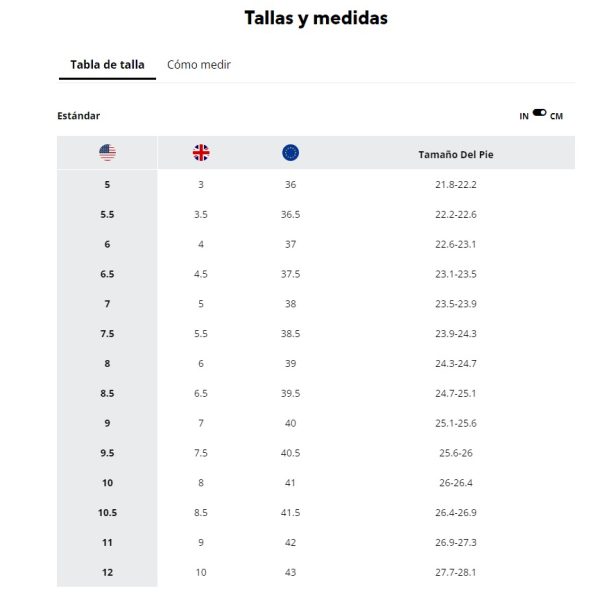Image resolution: width=600 pixels, height=600 pixels.
Task: Click the US flag icon column header
Action: [107, 153]
